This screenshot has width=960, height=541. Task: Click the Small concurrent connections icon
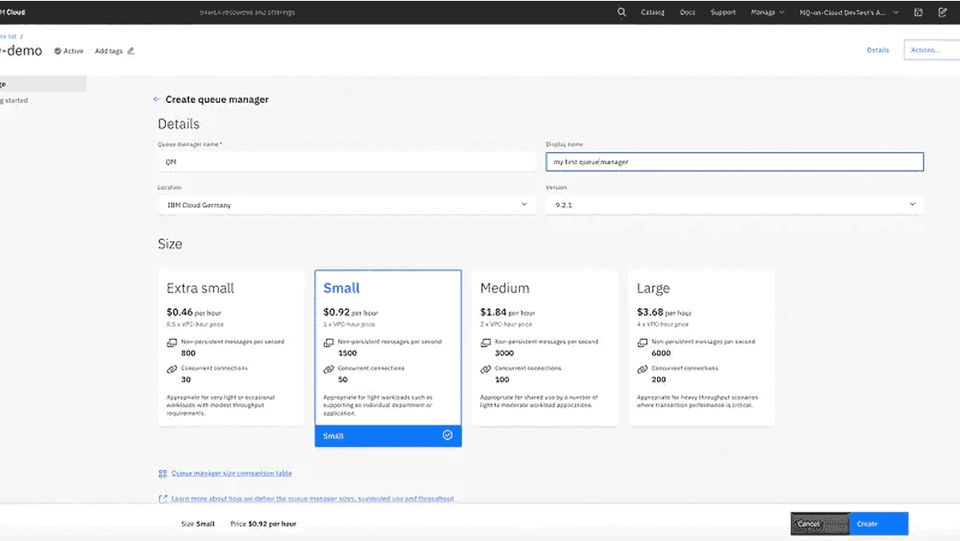click(329, 369)
